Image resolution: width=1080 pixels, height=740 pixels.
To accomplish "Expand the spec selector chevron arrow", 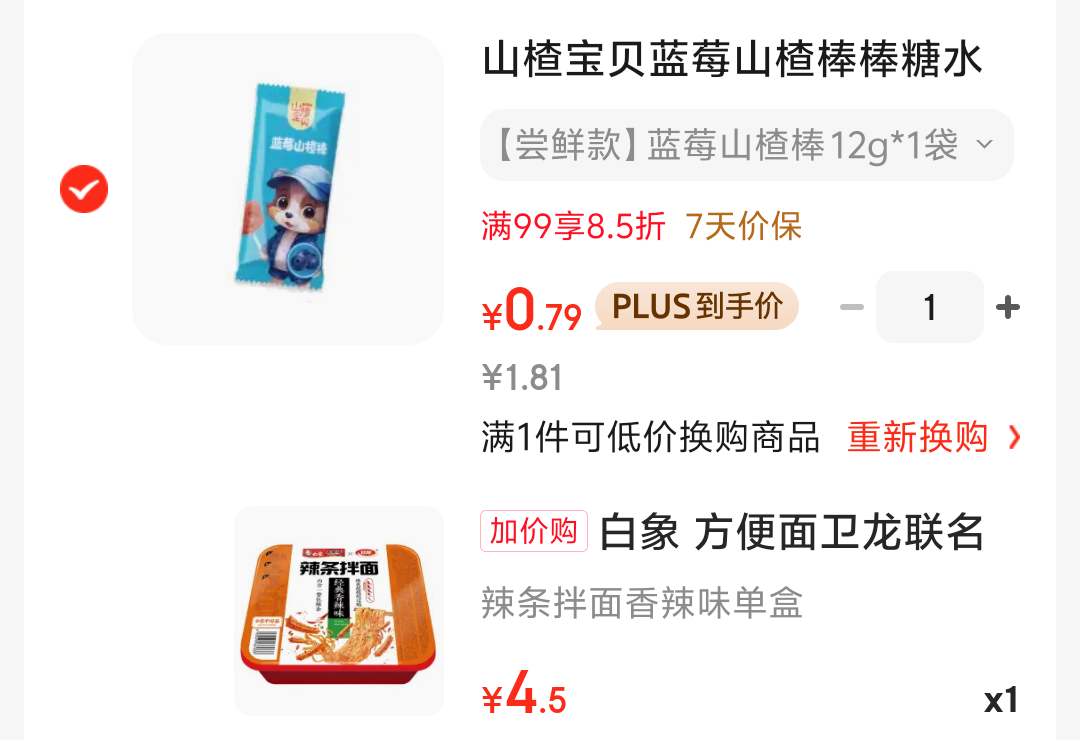I will pyautogui.click(x=985, y=144).
